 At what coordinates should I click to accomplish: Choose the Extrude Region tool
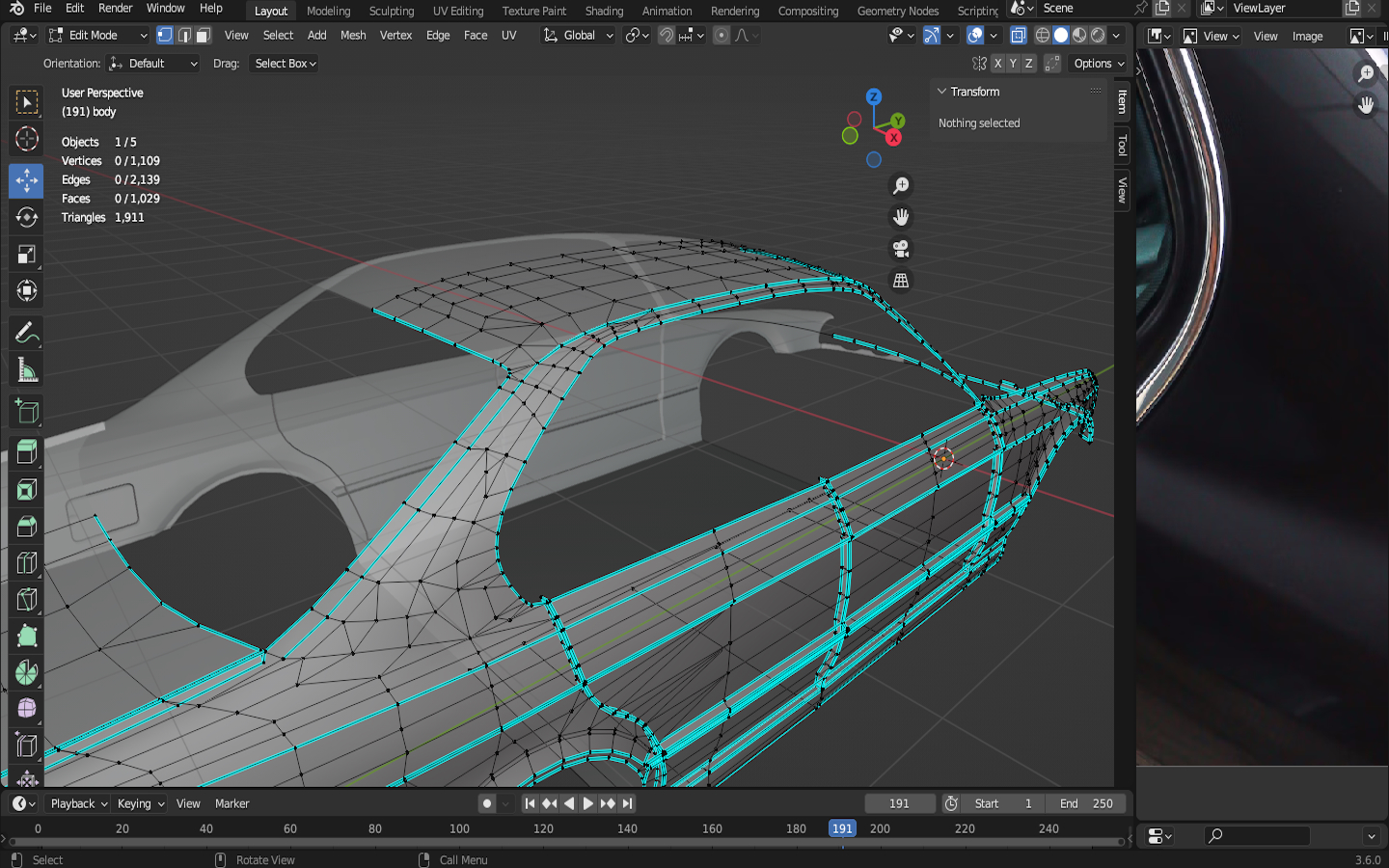pyautogui.click(x=26, y=451)
